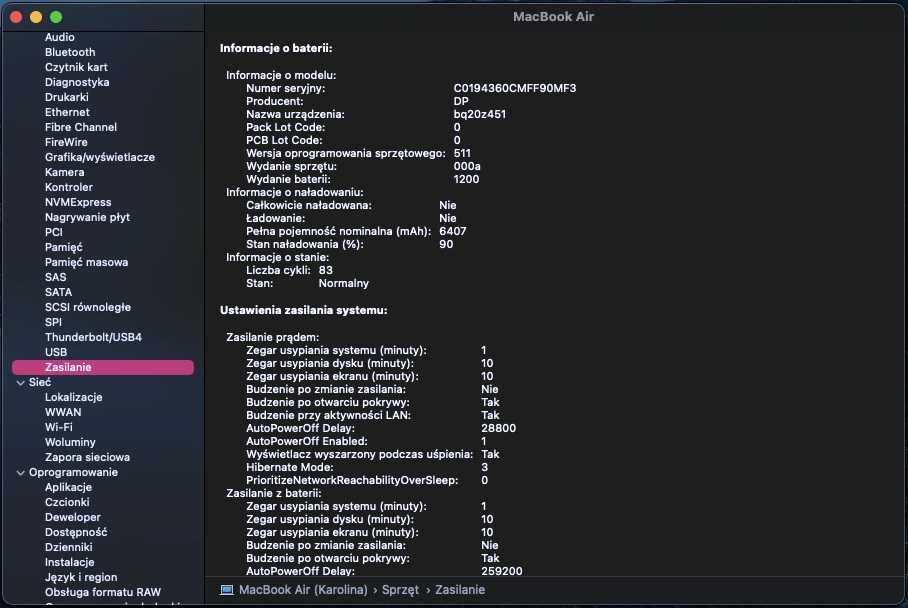Open Czytnik kart sidebar entry
Image resolution: width=908 pixels, height=608 pixels.
[76, 67]
